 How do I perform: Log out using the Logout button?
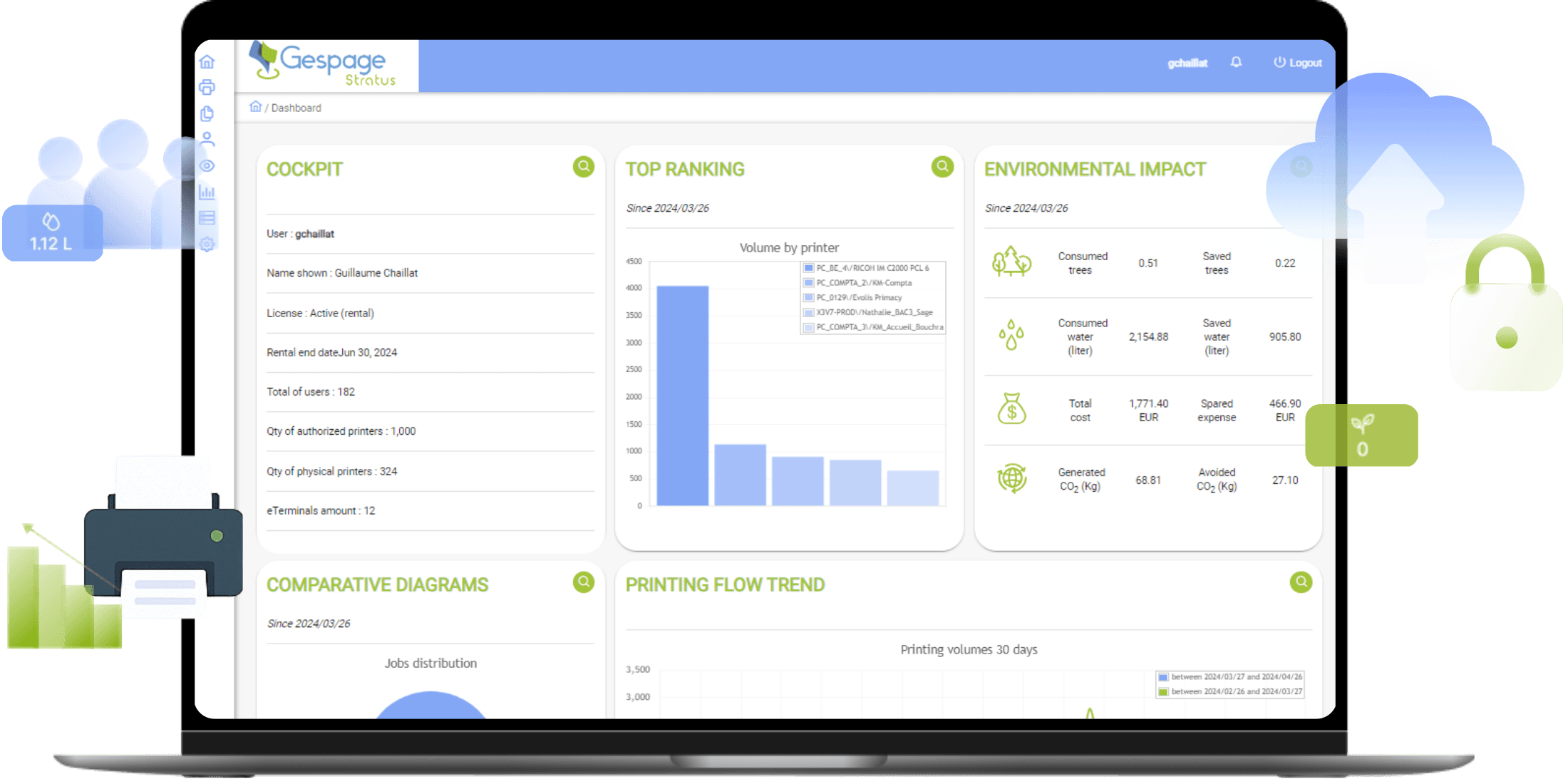tap(1298, 63)
